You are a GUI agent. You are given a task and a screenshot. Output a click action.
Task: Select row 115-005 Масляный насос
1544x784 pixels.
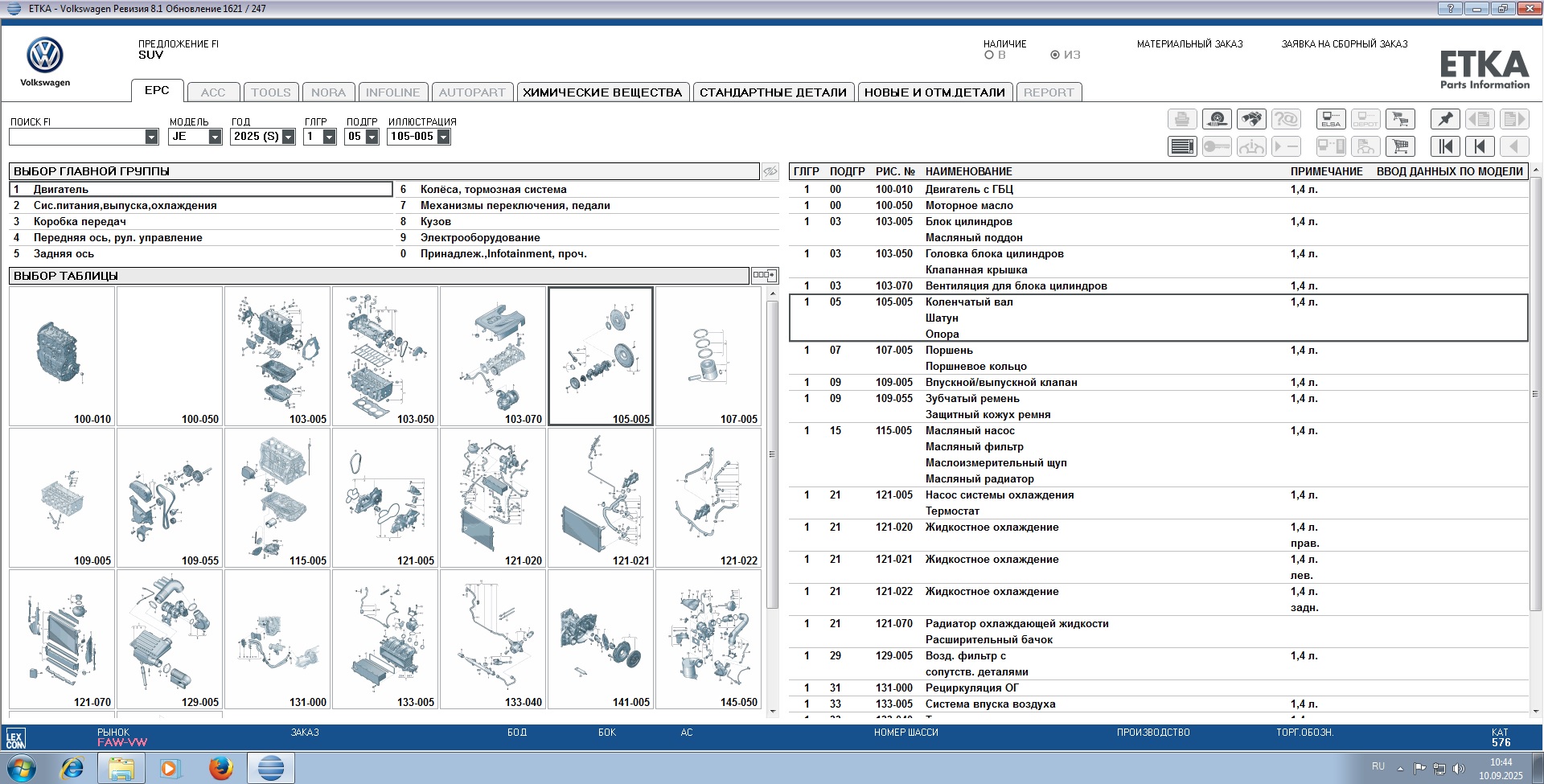[x=1158, y=455]
